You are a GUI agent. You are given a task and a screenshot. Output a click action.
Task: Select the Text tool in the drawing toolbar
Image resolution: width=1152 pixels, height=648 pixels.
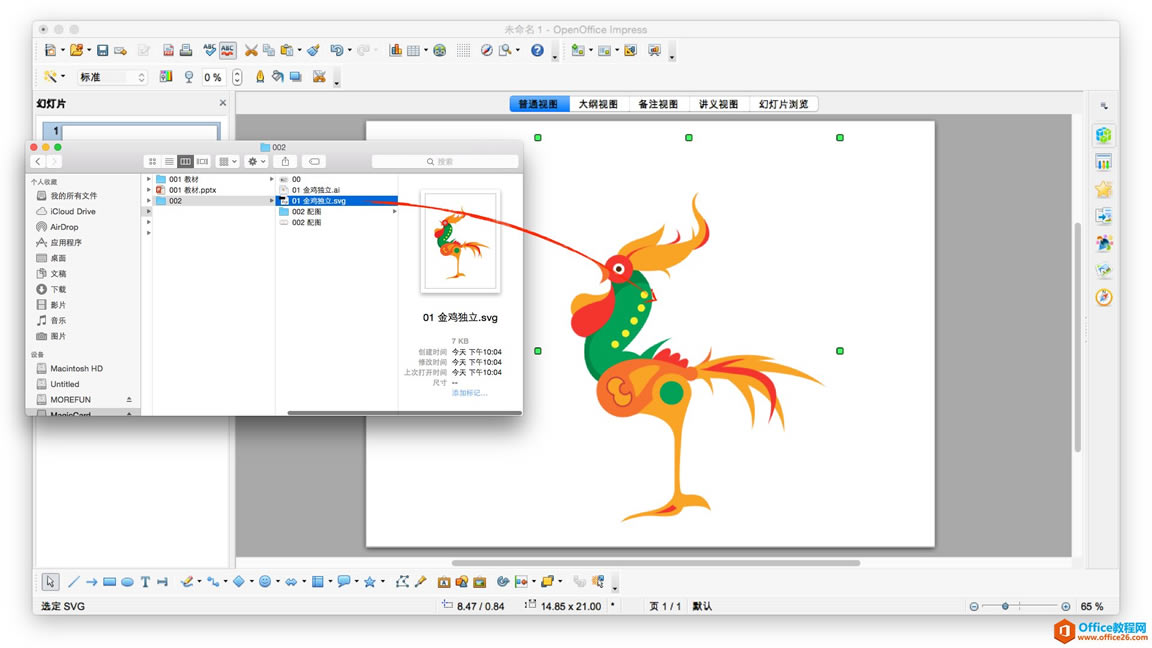145,581
